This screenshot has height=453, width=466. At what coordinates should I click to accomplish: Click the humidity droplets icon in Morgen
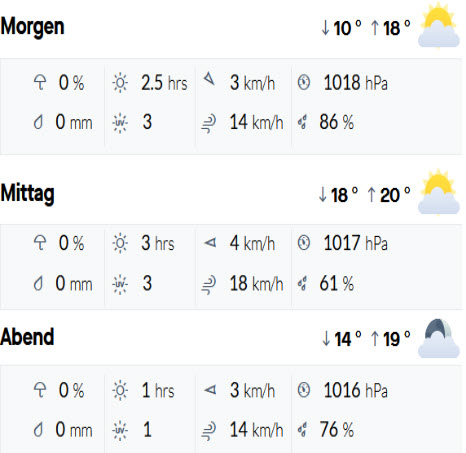[302, 122]
